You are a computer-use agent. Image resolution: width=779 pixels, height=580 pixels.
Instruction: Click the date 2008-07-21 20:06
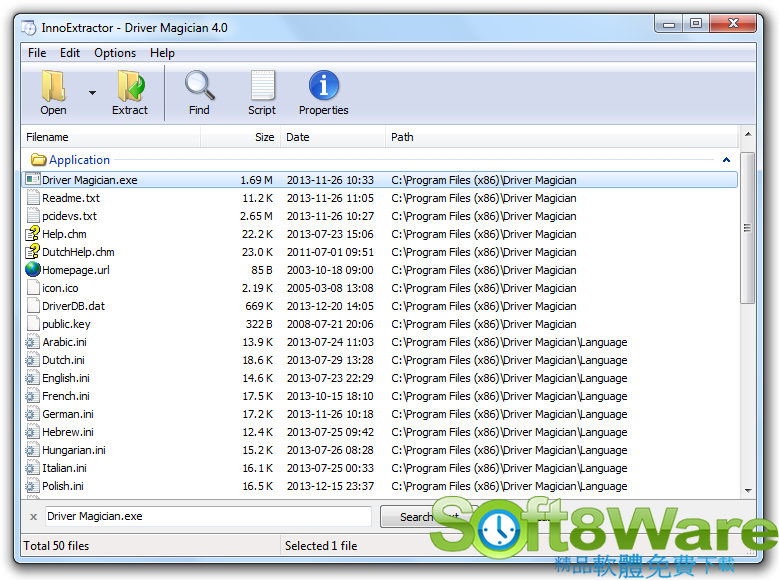point(330,324)
